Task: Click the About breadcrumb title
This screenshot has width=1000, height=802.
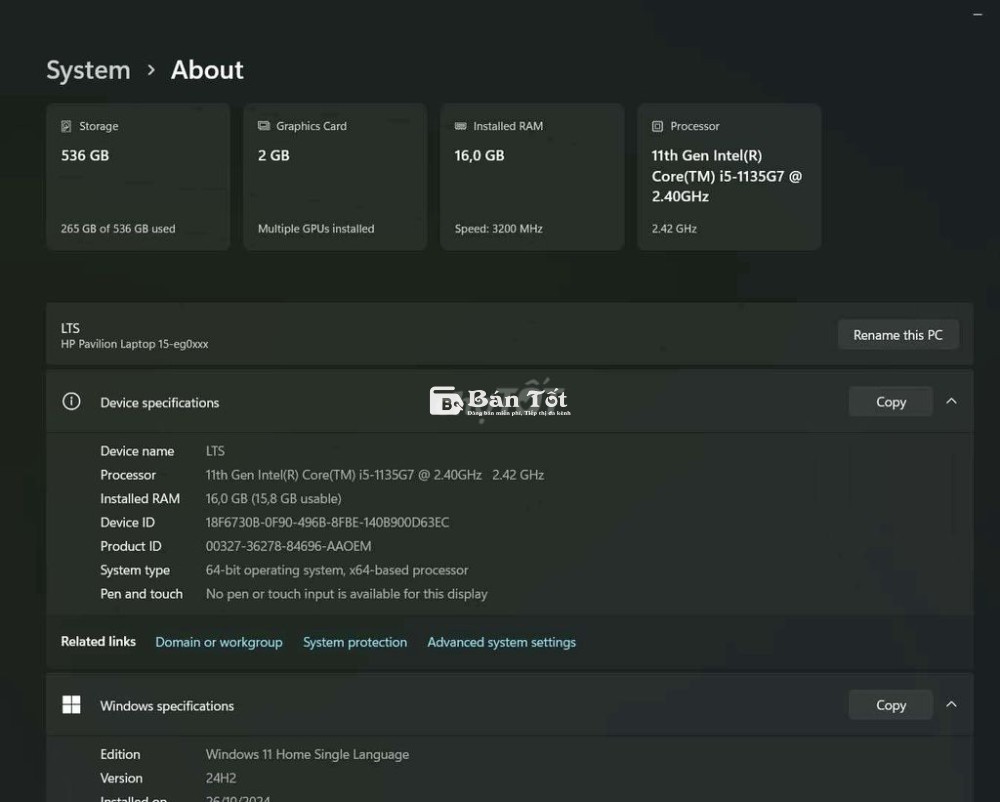Action: click(x=207, y=69)
